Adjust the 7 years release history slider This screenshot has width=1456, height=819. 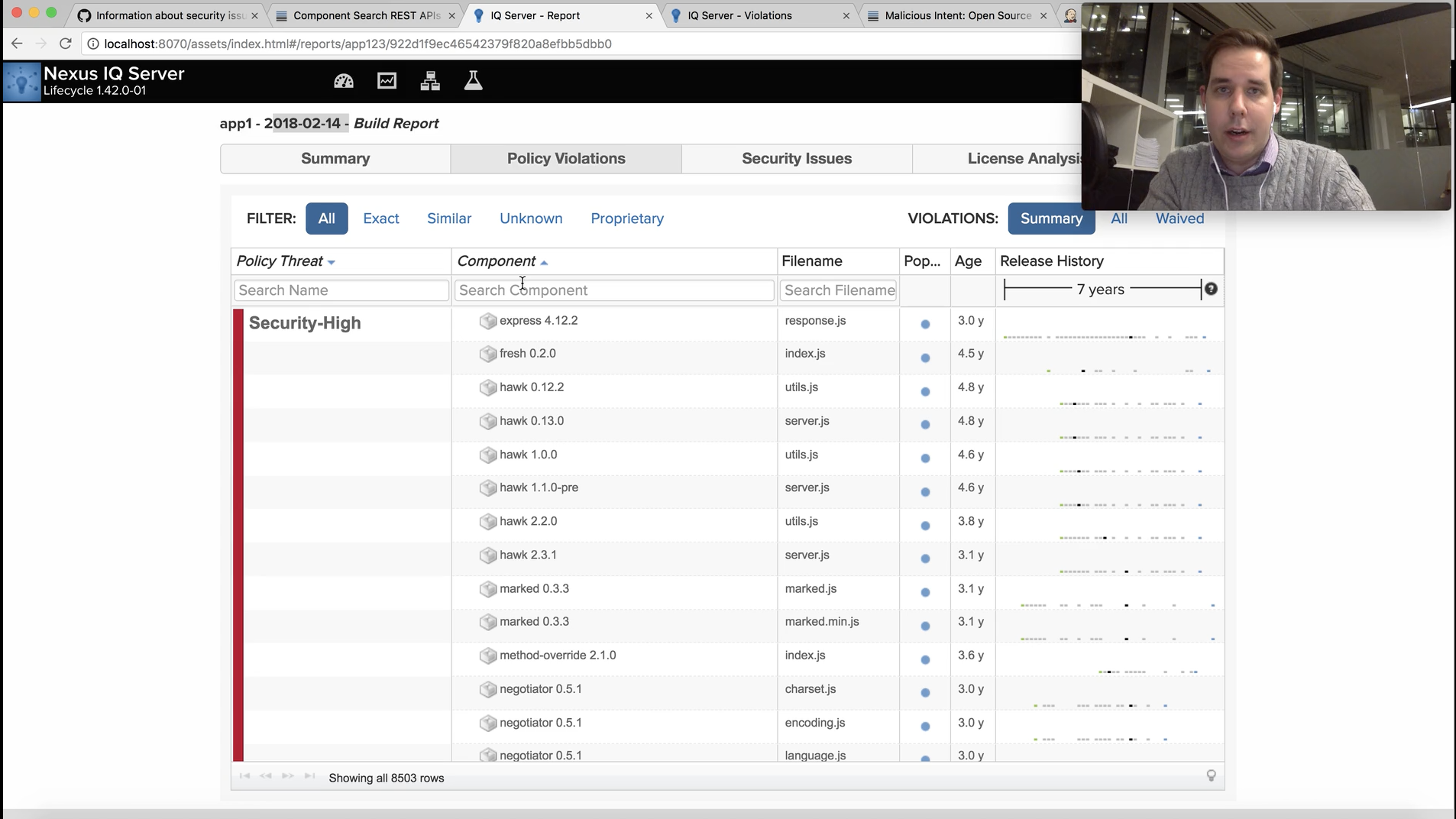click(x=1100, y=290)
